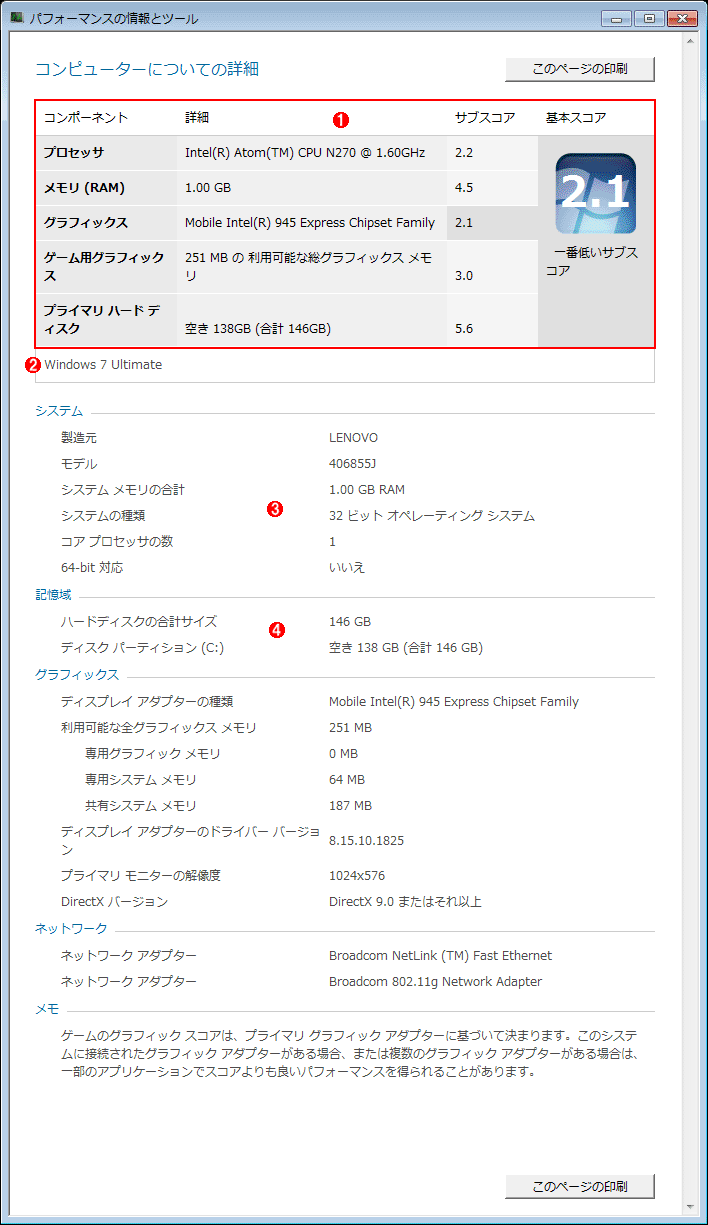Viewport: 708px width, 1225px height.
Task: Click the gaming graphics subscore 3.0
Action: pos(464,275)
